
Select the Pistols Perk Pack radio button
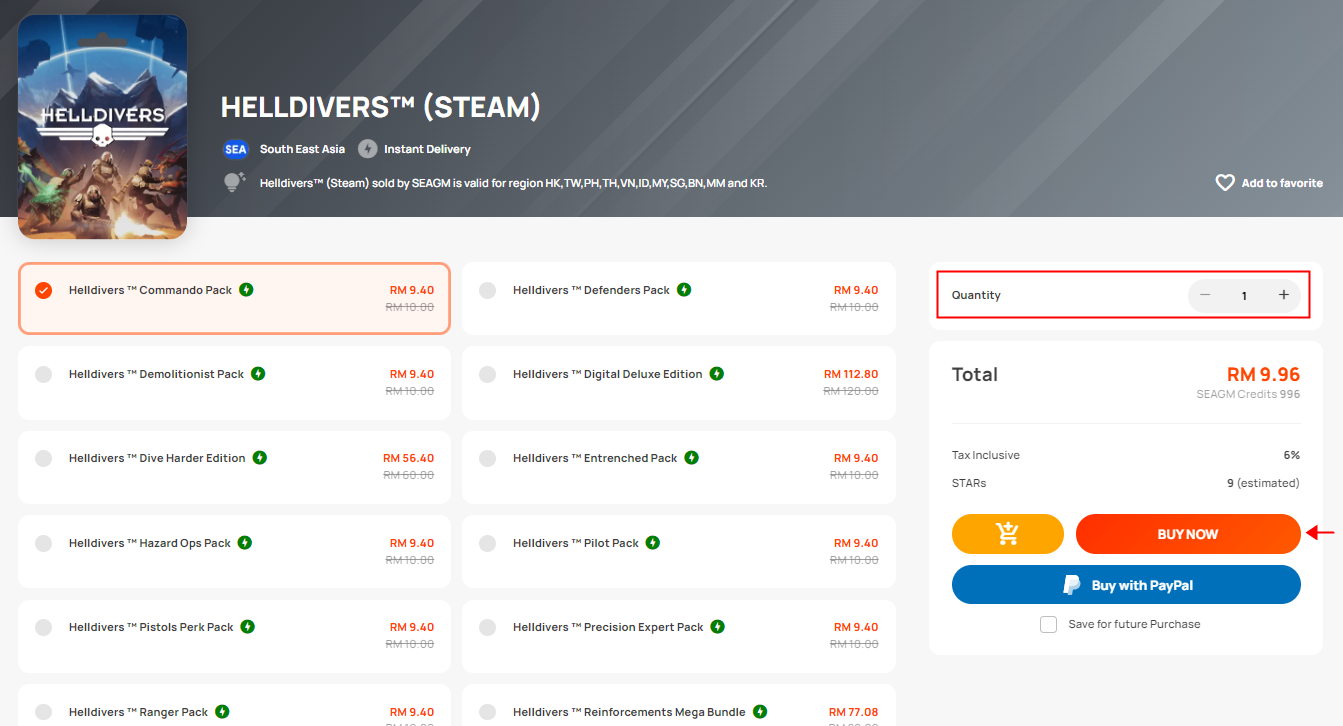coord(43,627)
